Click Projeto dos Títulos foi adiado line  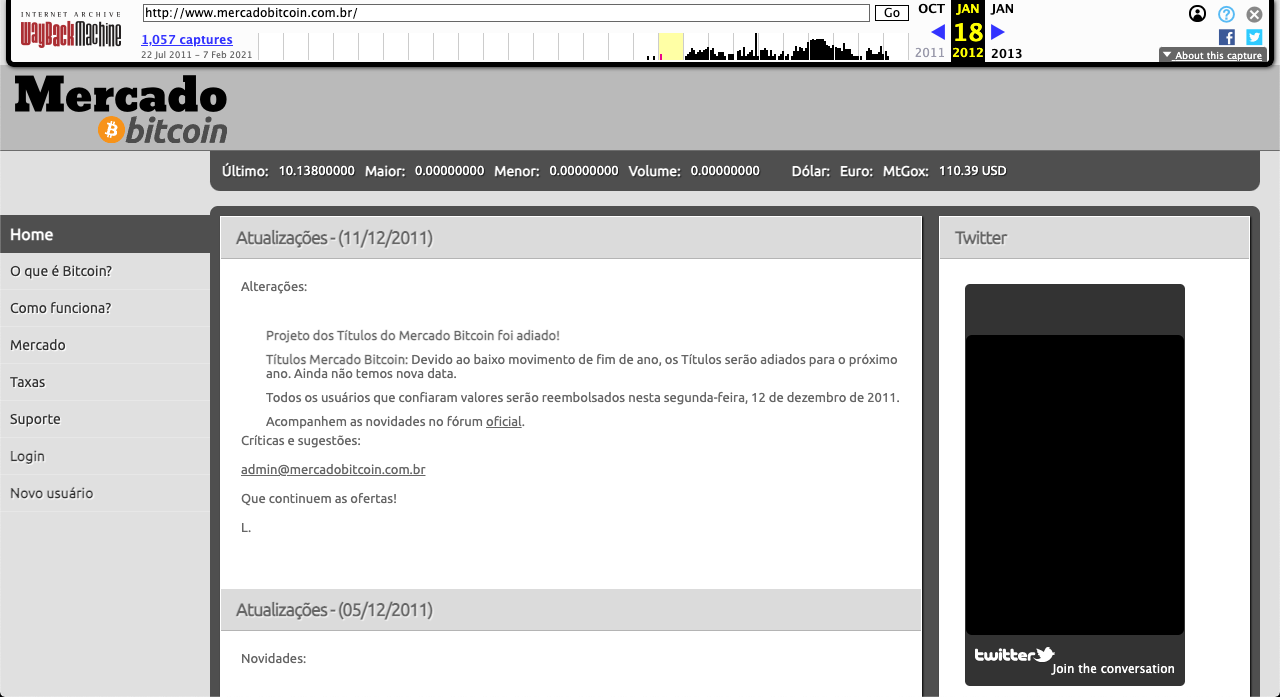coord(413,336)
